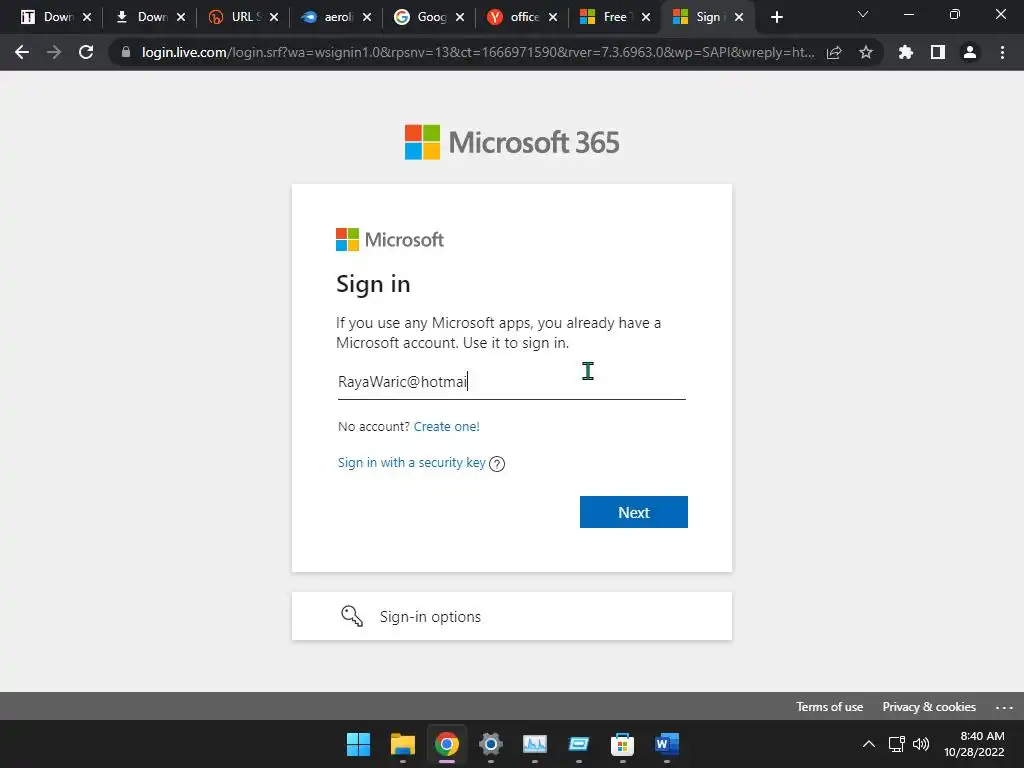The height and width of the screenshot is (768, 1024).
Task: Click the Create one! link
Action: (447, 426)
